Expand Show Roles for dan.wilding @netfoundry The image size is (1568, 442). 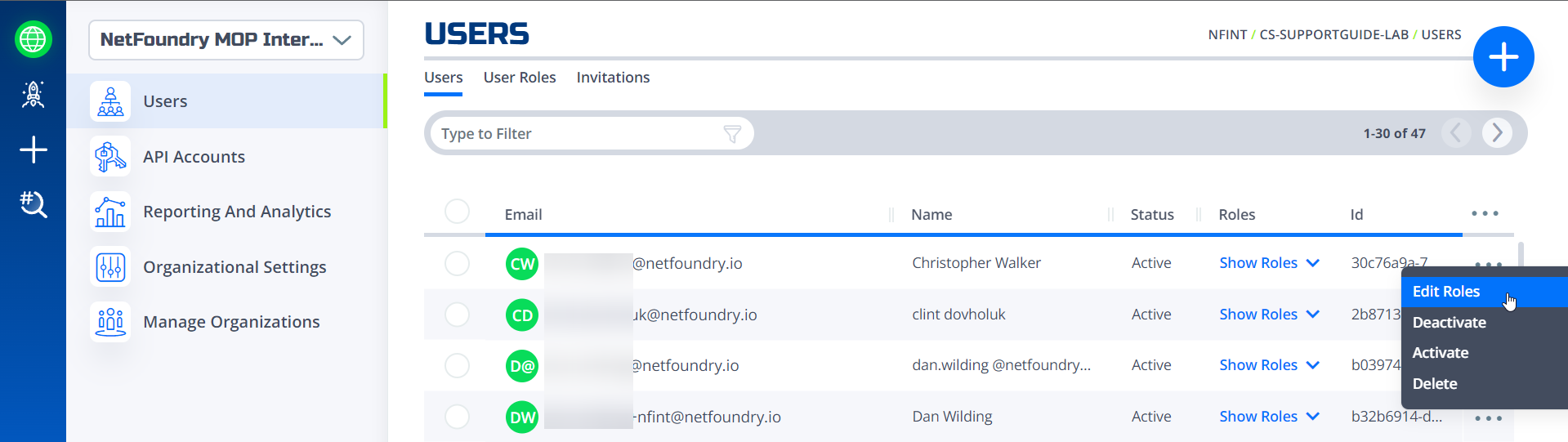(1269, 365)
